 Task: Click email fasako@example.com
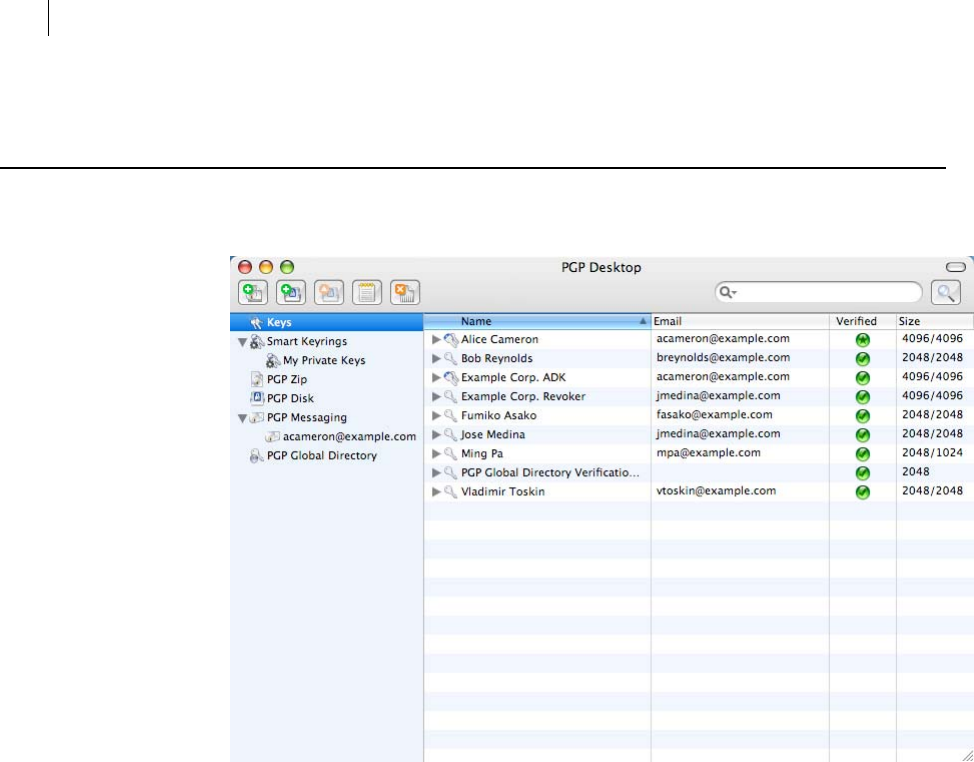(714, 415)
